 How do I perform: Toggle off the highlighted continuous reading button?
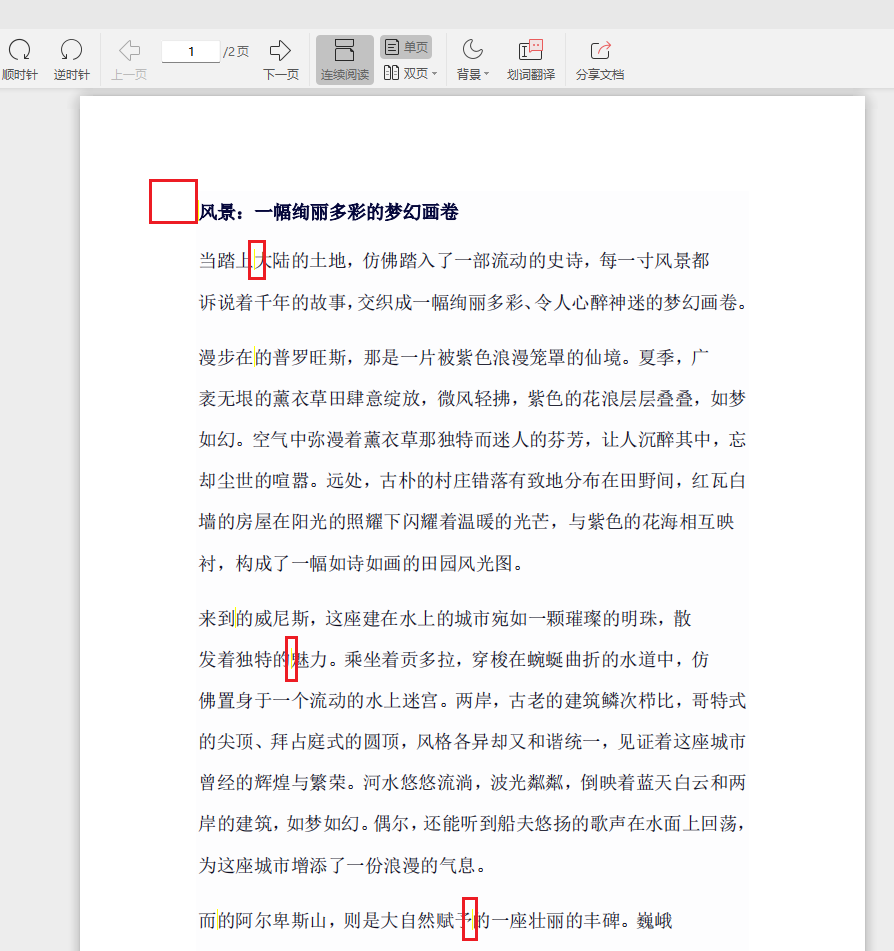tap(343, 57)
